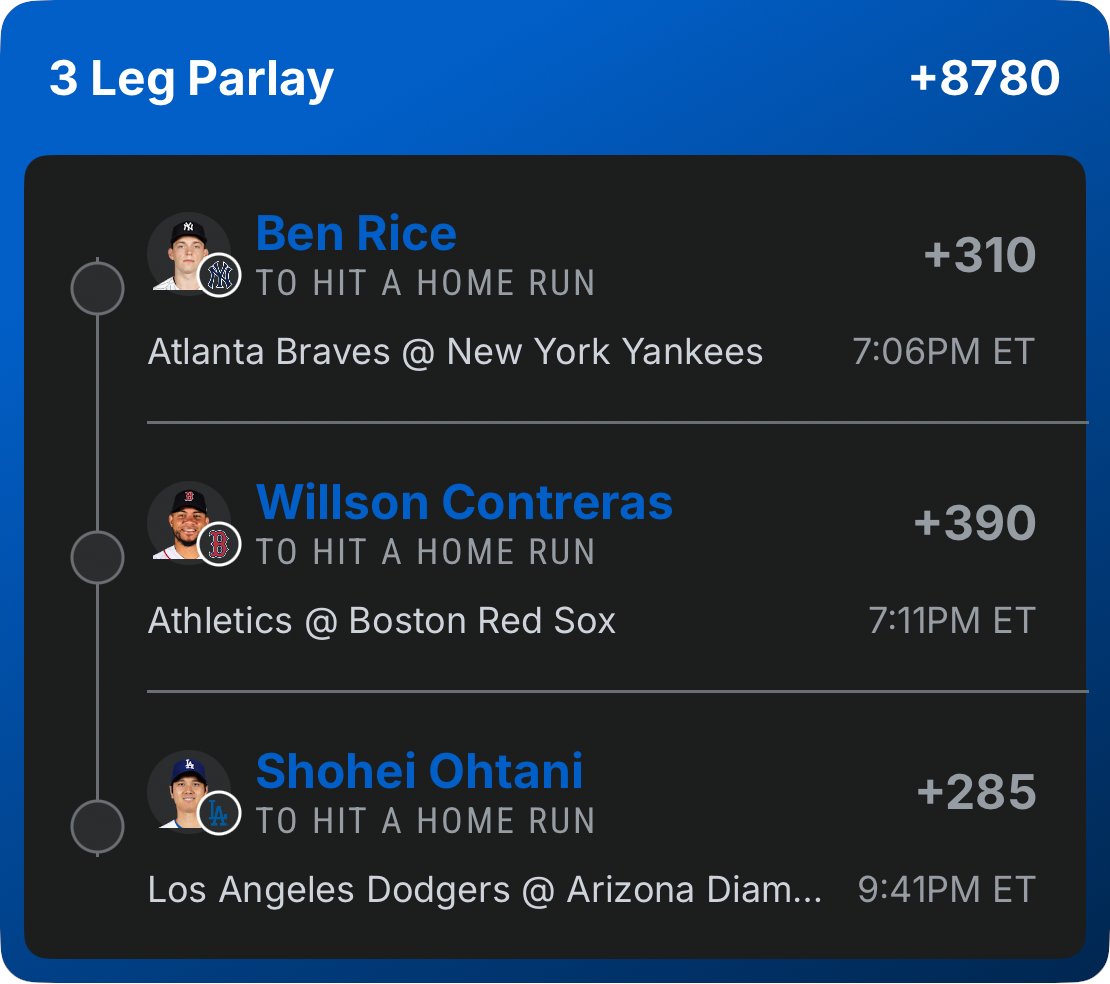Viewport: 1110px width, 984px height.
Task: Open the Willson Contreras player name link
Action: [464, 502]
